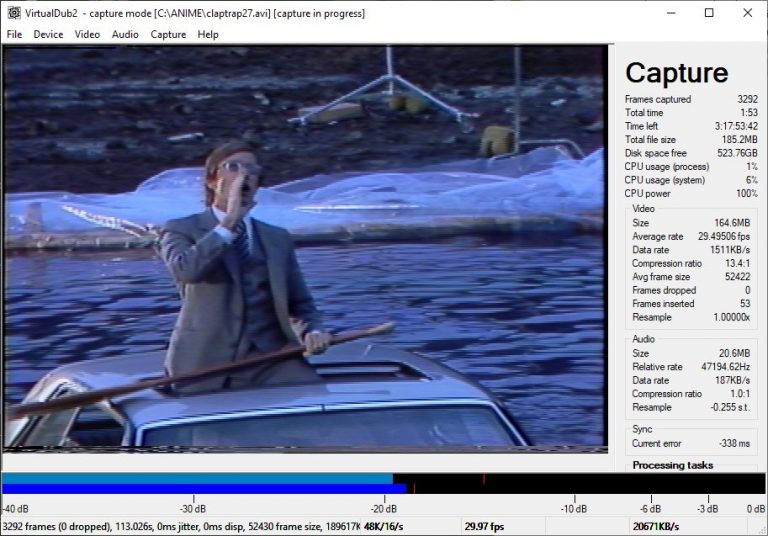This screenshot has width=768, height=536.
Task: Click the 20671KB/s status bar entry
Action: tap(655, 527)
